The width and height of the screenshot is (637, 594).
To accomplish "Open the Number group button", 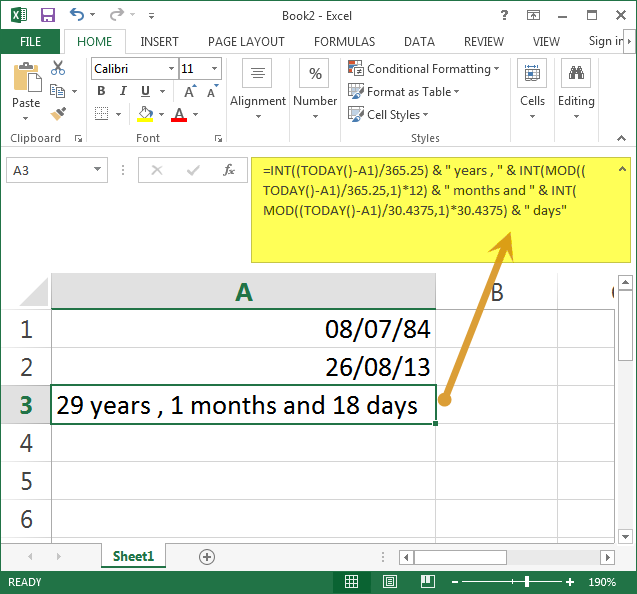I will coord(315,90).
